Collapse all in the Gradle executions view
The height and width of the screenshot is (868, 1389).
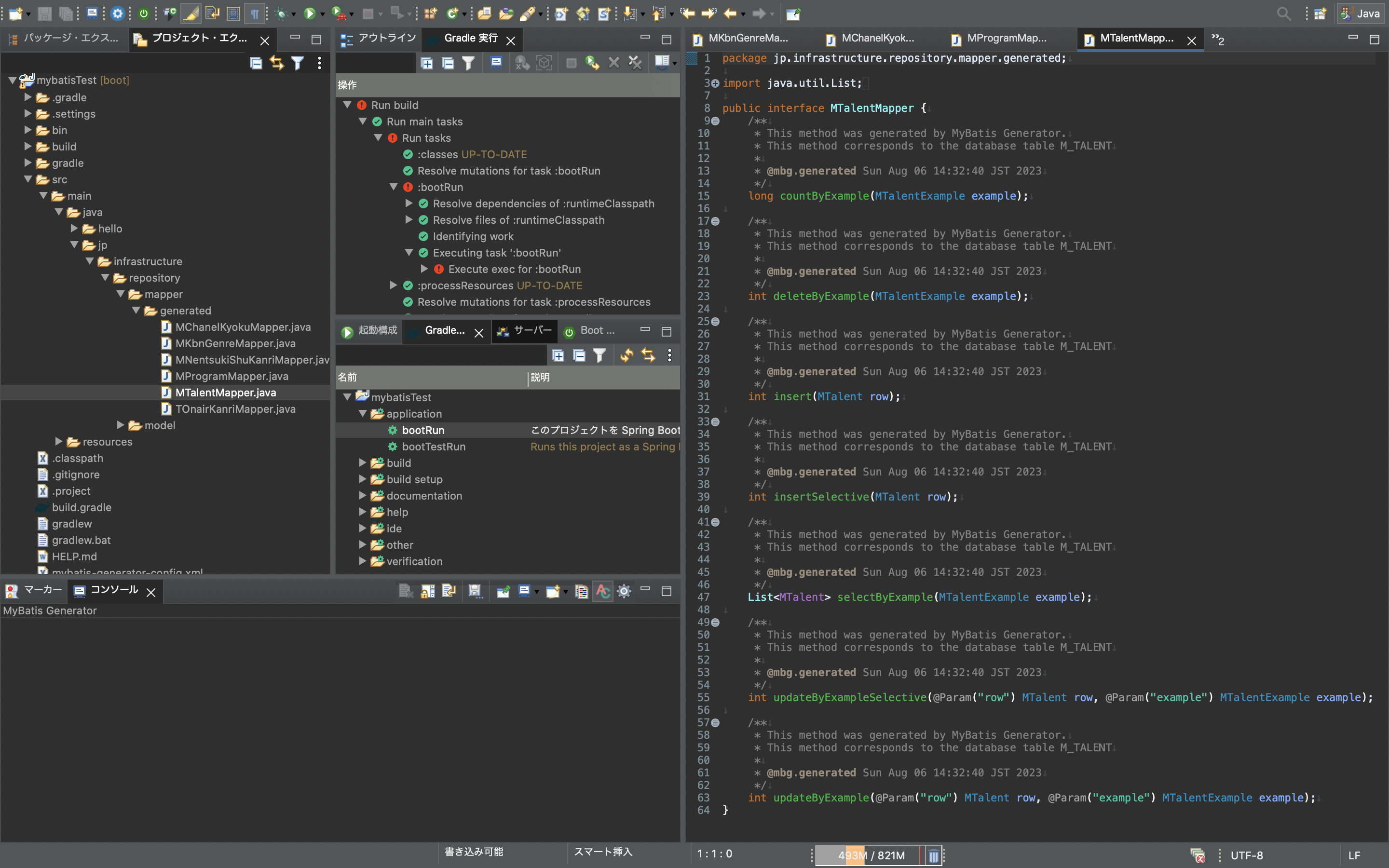point(448,63)
